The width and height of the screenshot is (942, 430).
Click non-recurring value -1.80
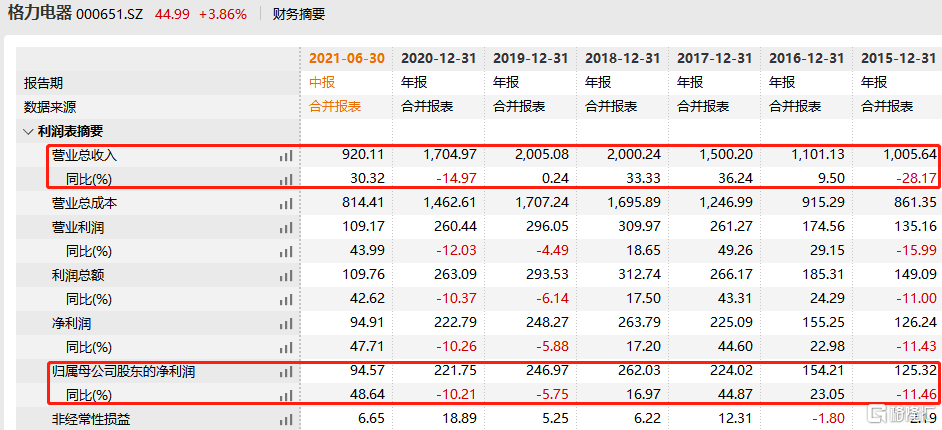coord(827,419)
